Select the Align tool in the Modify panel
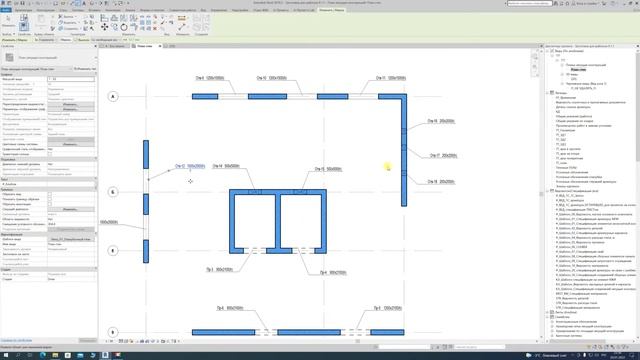Image resolution: width=640 pixels, height=360 pixels. pos(104,18)
